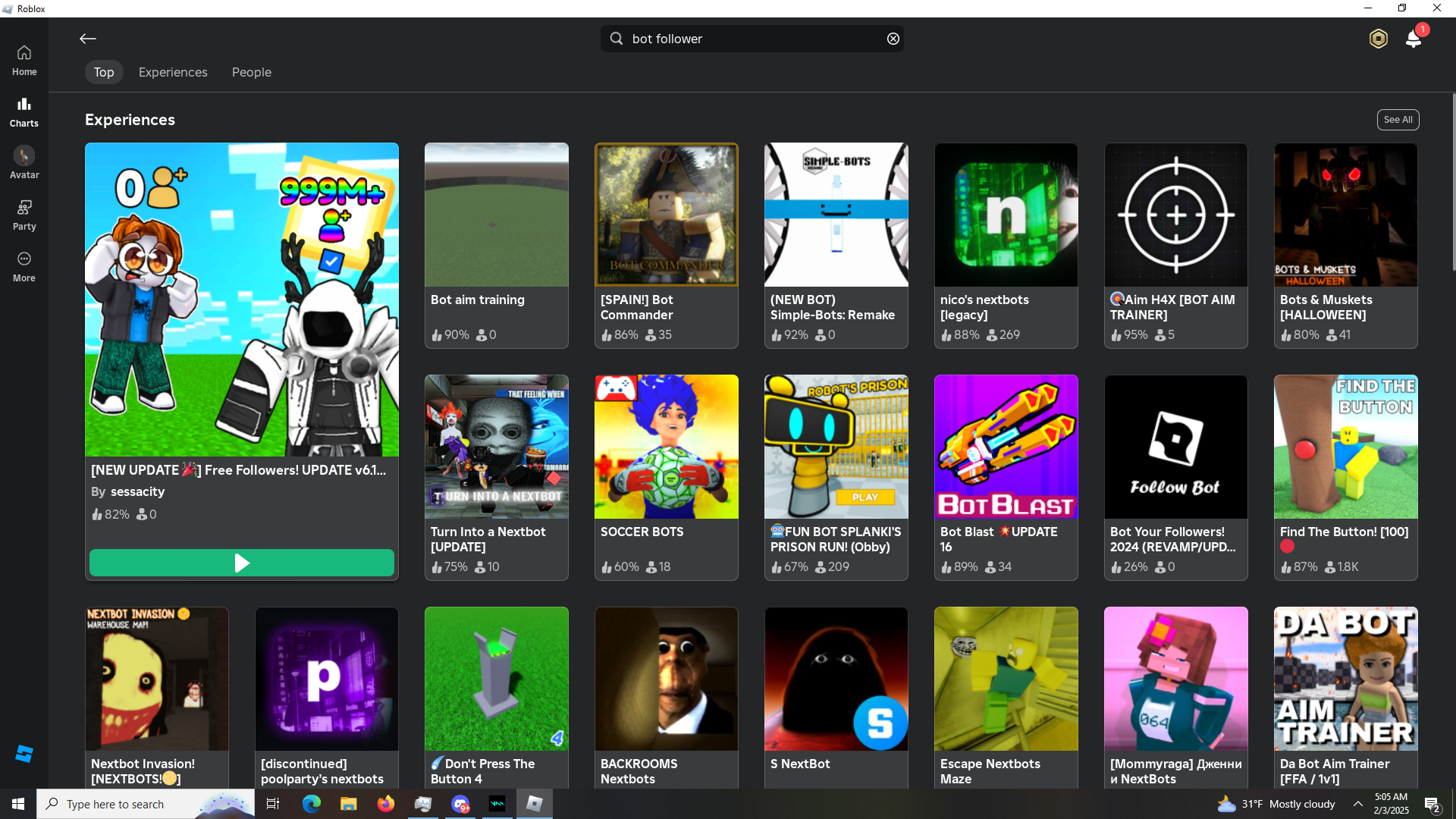Click the back arrow icon
The height and width of the screenshot is (819, 1456).
(88, 39)
